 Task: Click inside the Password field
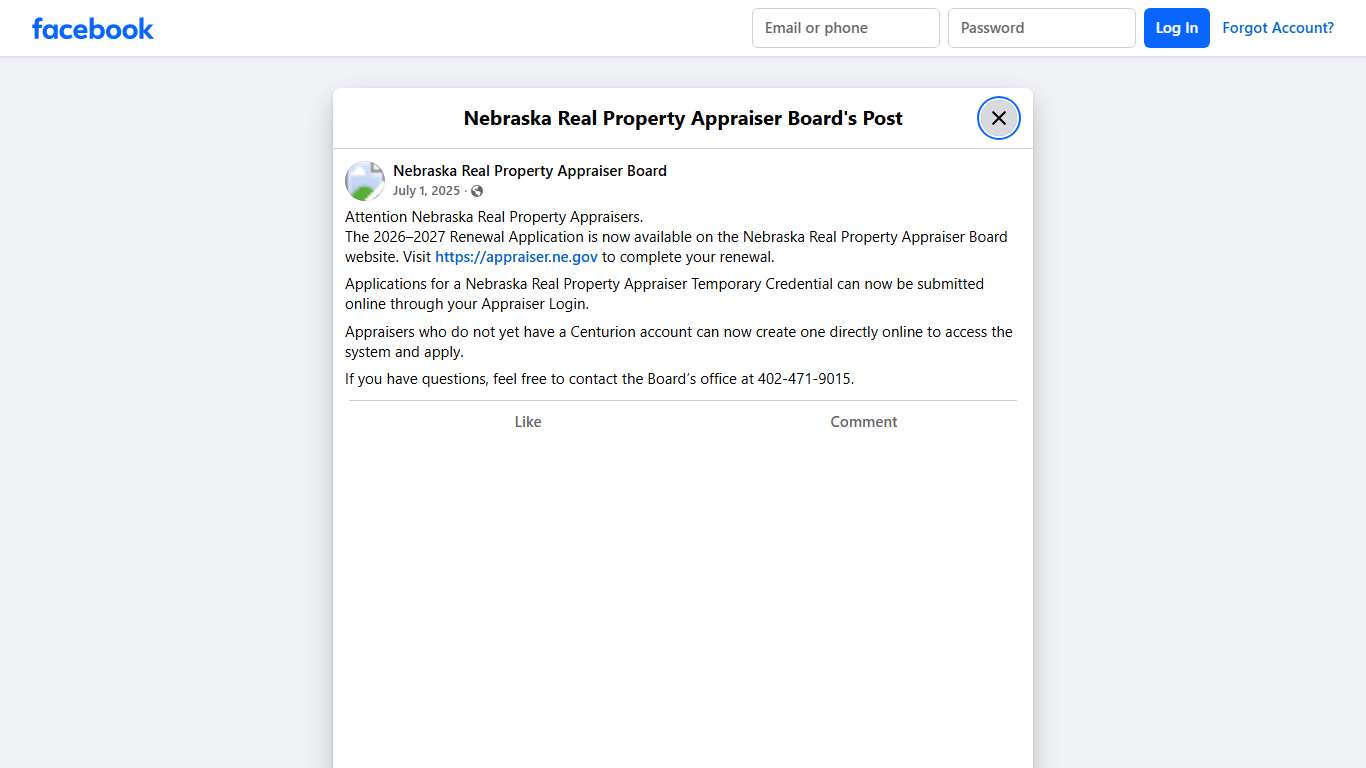click(1041, 27)
